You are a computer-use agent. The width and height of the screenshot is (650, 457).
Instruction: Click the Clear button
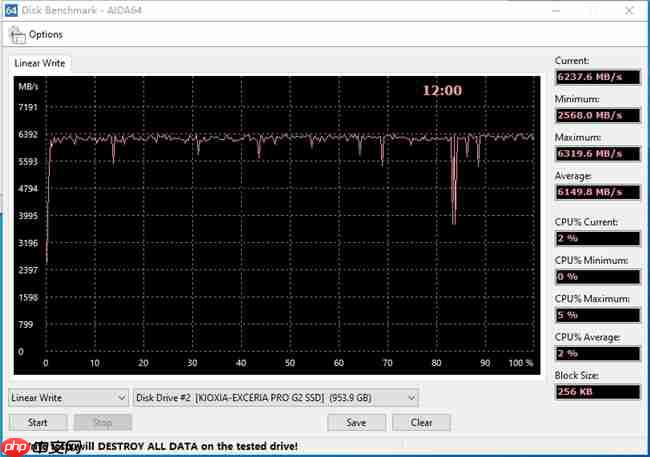(421, 423)
